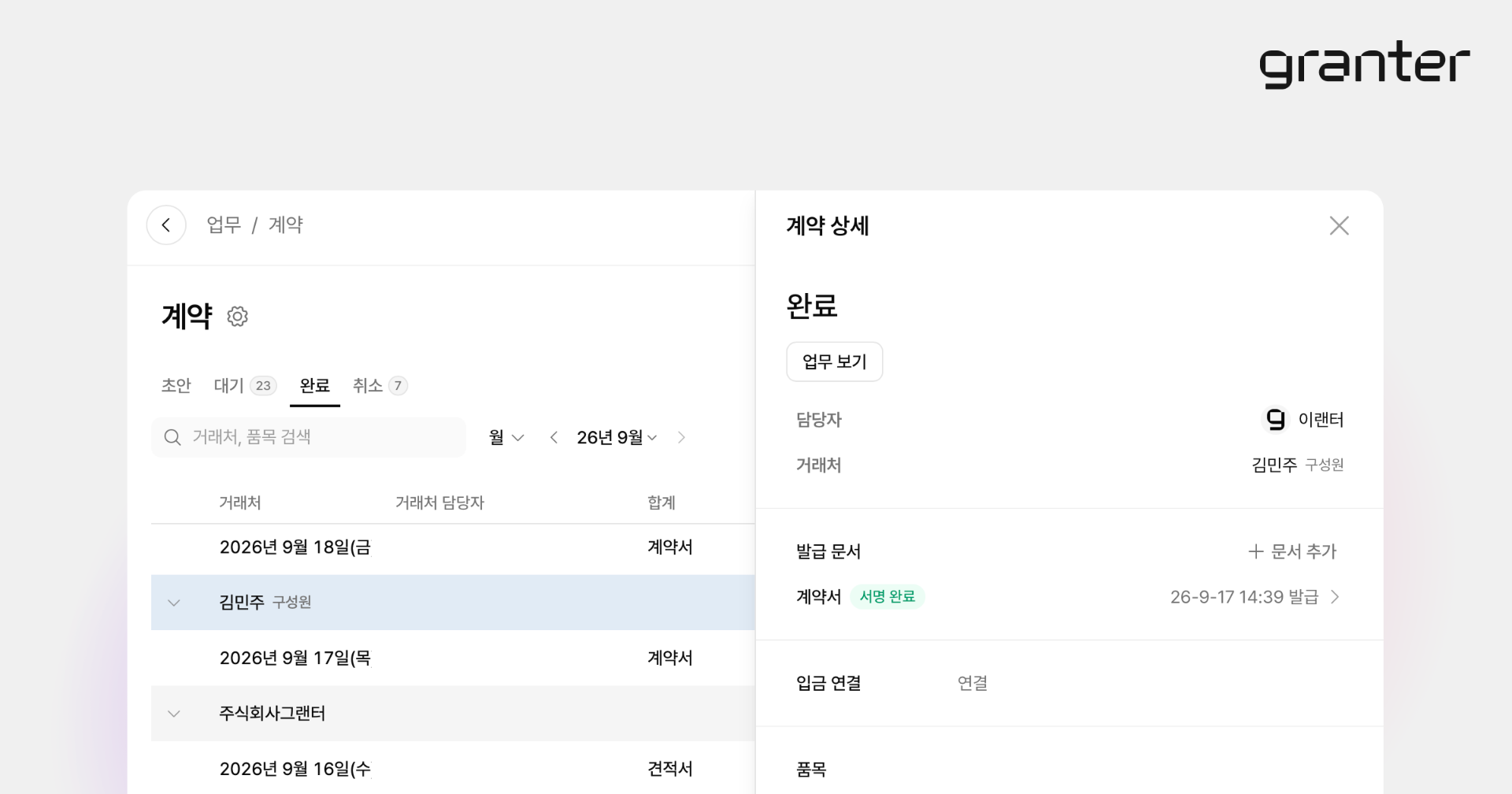The image size is (1512, 794).
Task: Click the 견적서 cell
Action: click(669, 769)
